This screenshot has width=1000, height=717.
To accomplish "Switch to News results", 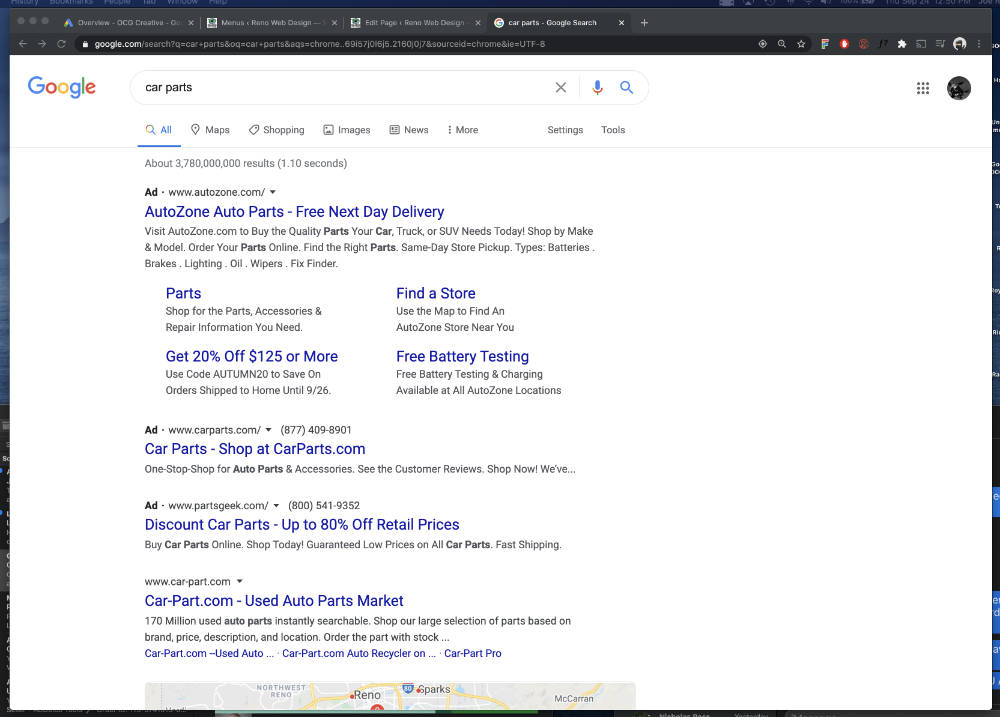I will pos(409,129).
